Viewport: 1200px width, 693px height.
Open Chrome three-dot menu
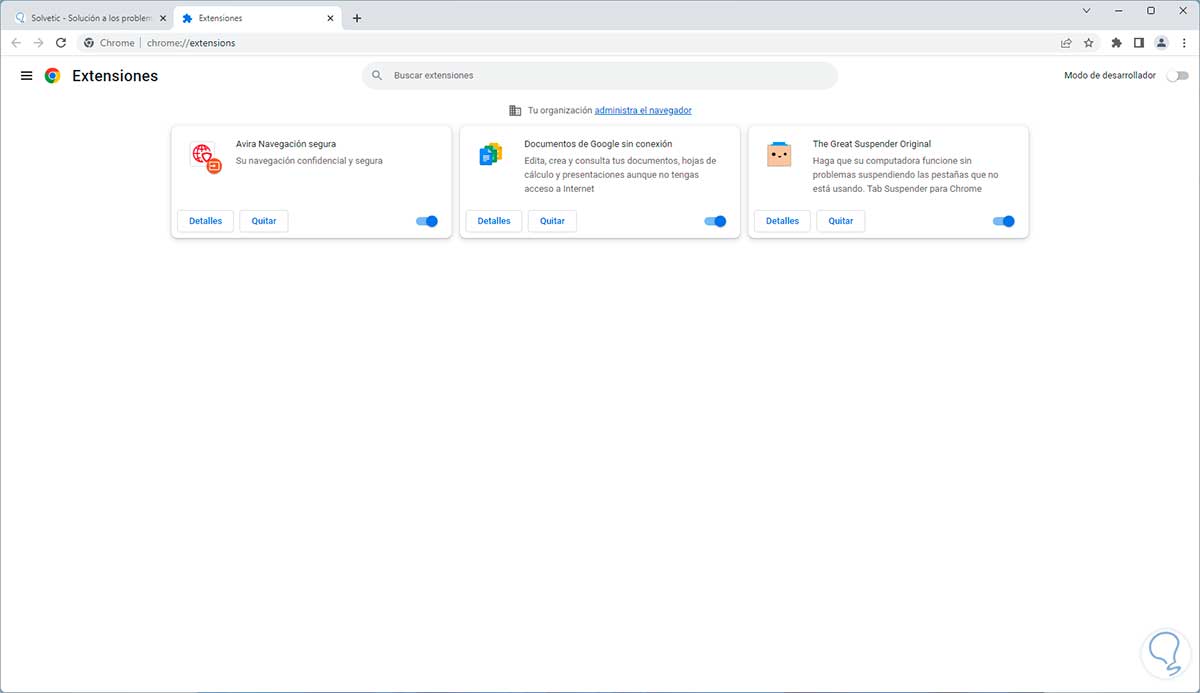pos(1183,43)
